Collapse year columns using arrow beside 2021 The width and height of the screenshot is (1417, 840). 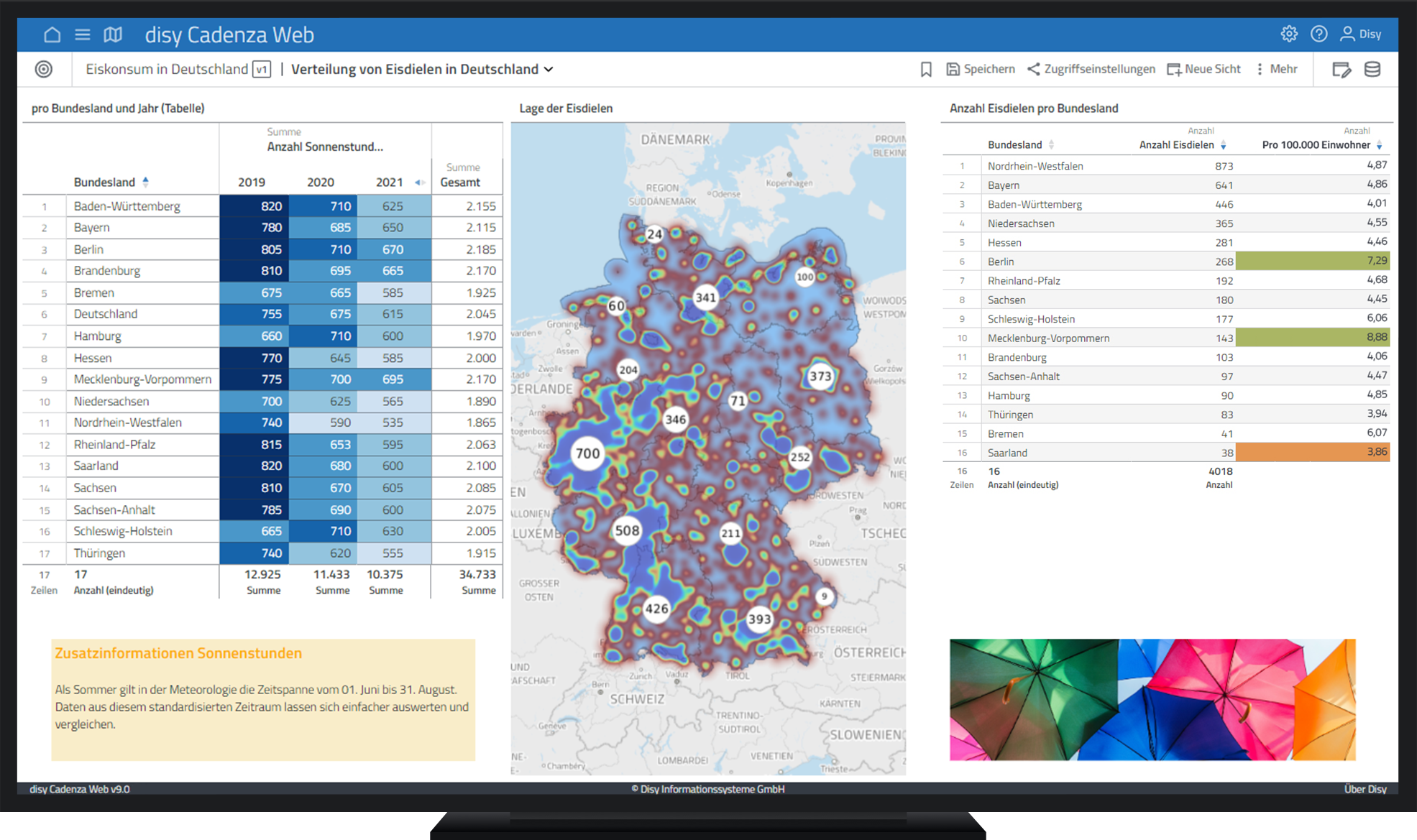tap(418, 183)
